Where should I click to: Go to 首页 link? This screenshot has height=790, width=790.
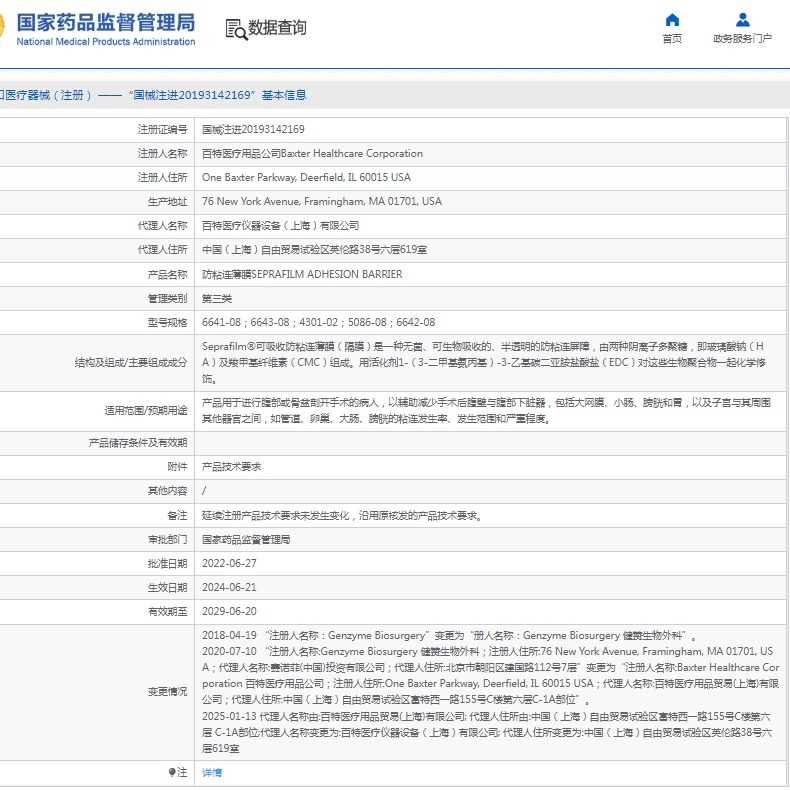tap(672, 39)
